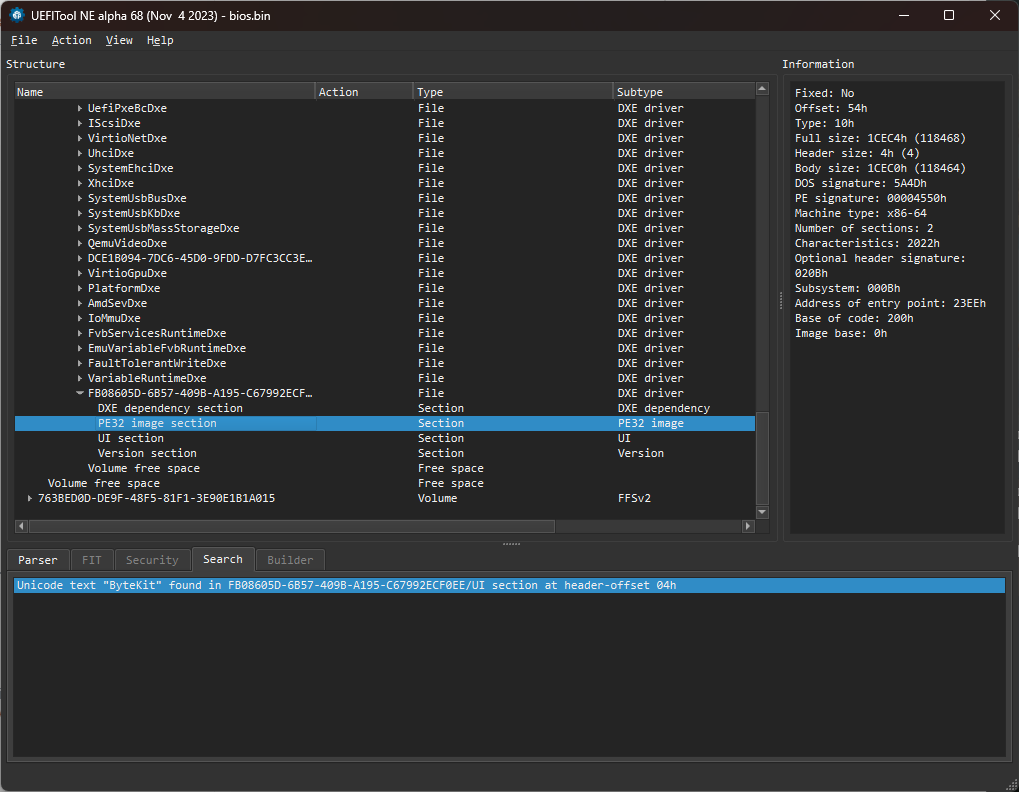Select the XhciDxe file entry
Viewport: 1019px width, 792px height.
tap(110, 183)
